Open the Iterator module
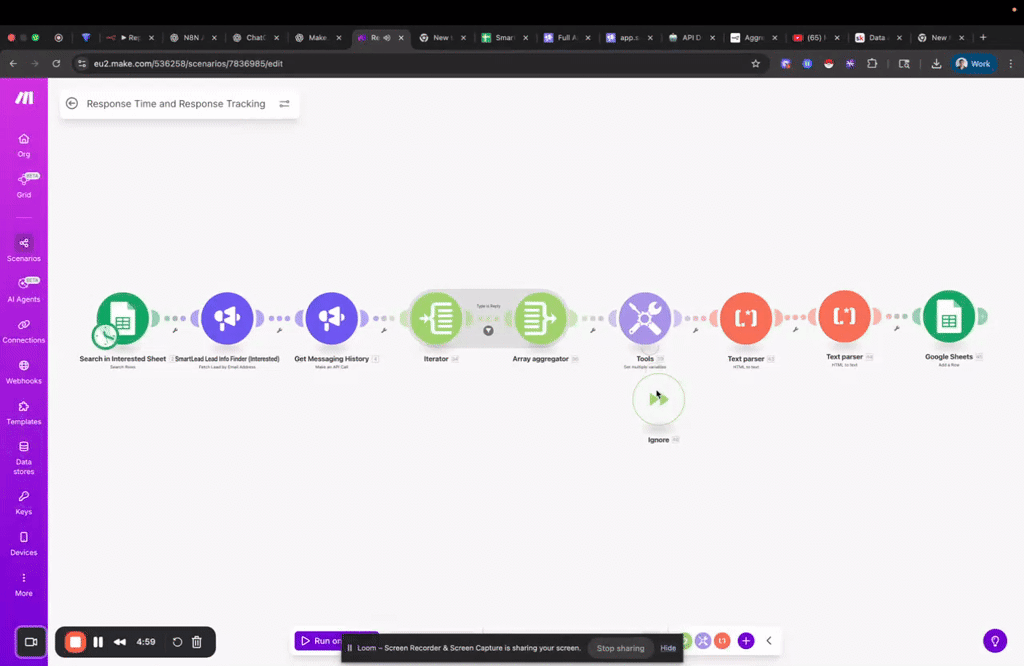 click(436, 318)
